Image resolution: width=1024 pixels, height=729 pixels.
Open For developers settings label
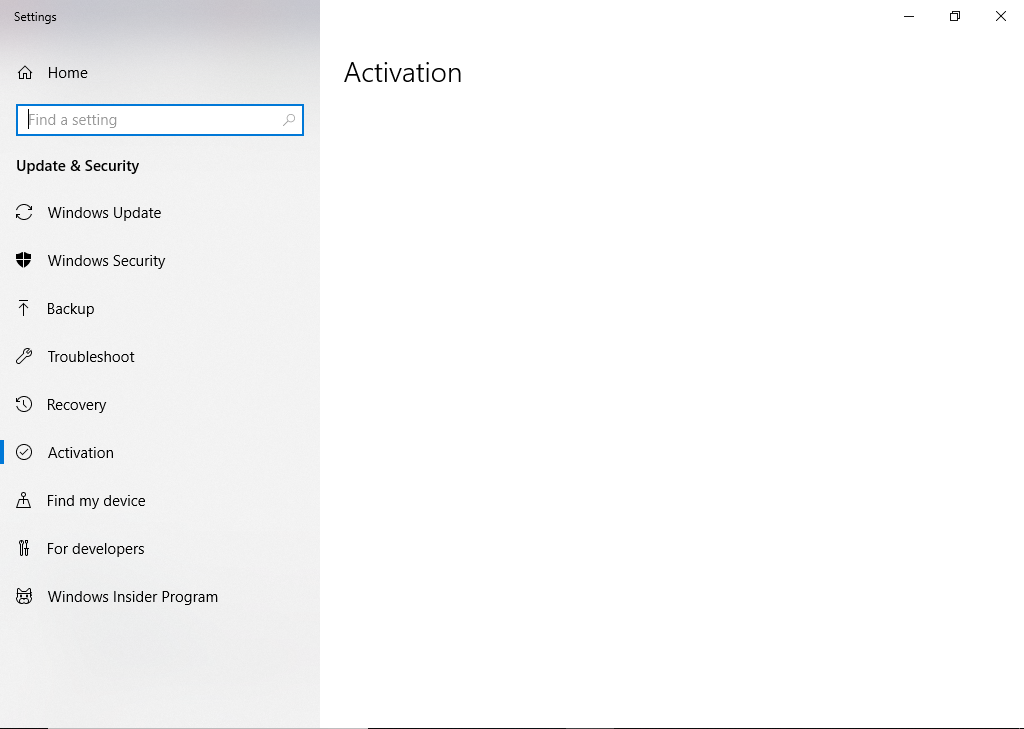(95, 549)
